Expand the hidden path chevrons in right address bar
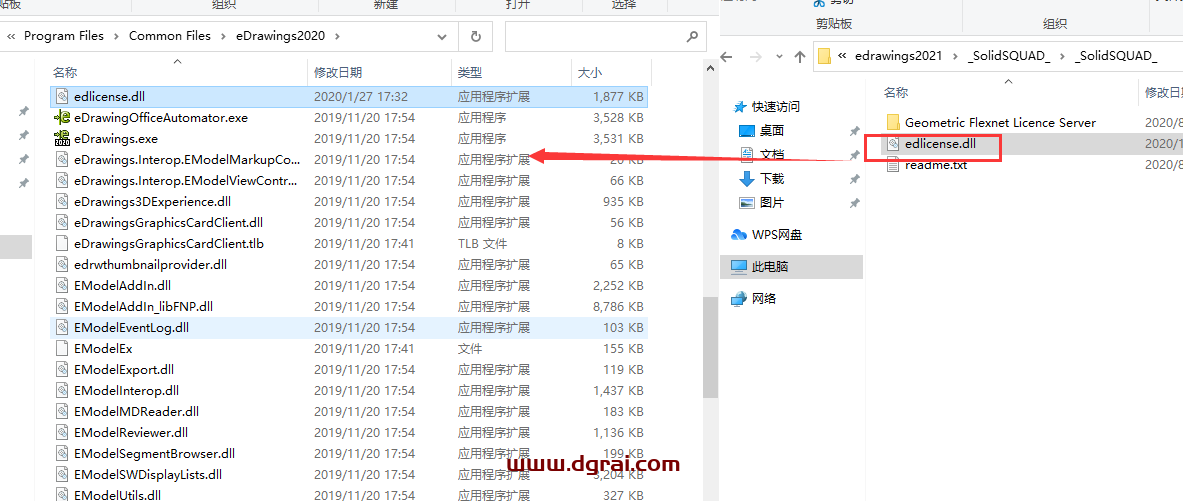This screenshot has width=1183, height=501. (x=841, y=56)
